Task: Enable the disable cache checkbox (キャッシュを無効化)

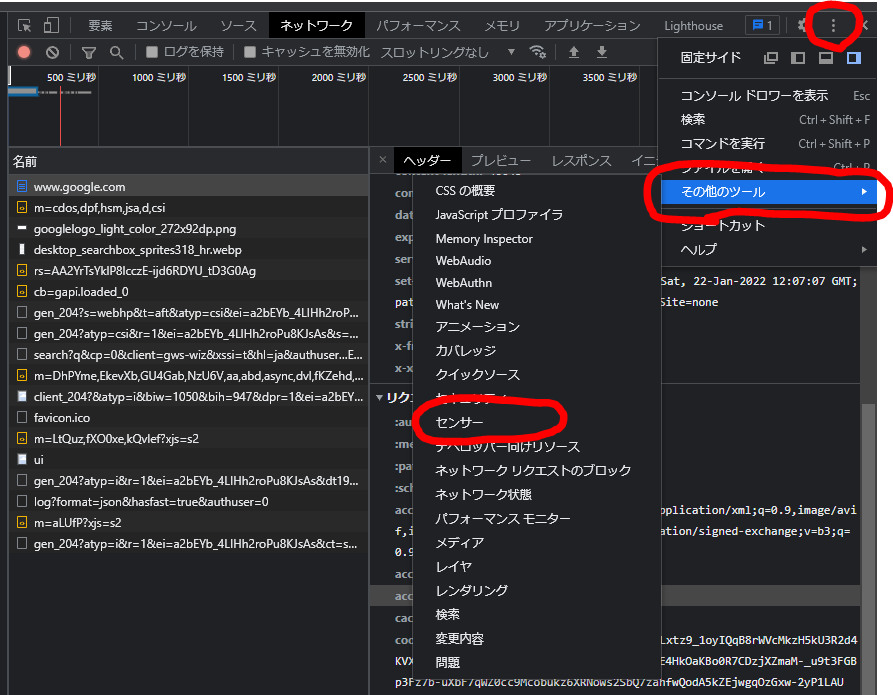Action: click(249, 52)
